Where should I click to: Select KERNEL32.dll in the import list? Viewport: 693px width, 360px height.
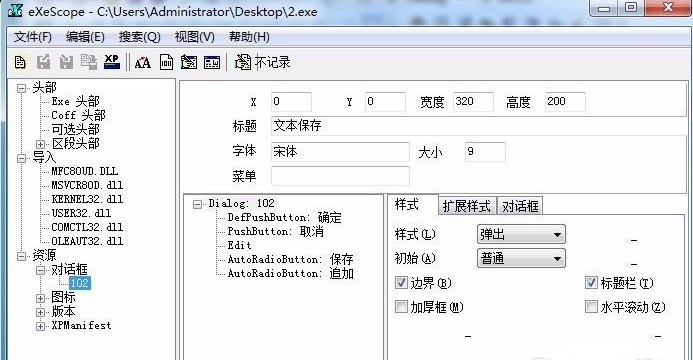click(87, 199)
